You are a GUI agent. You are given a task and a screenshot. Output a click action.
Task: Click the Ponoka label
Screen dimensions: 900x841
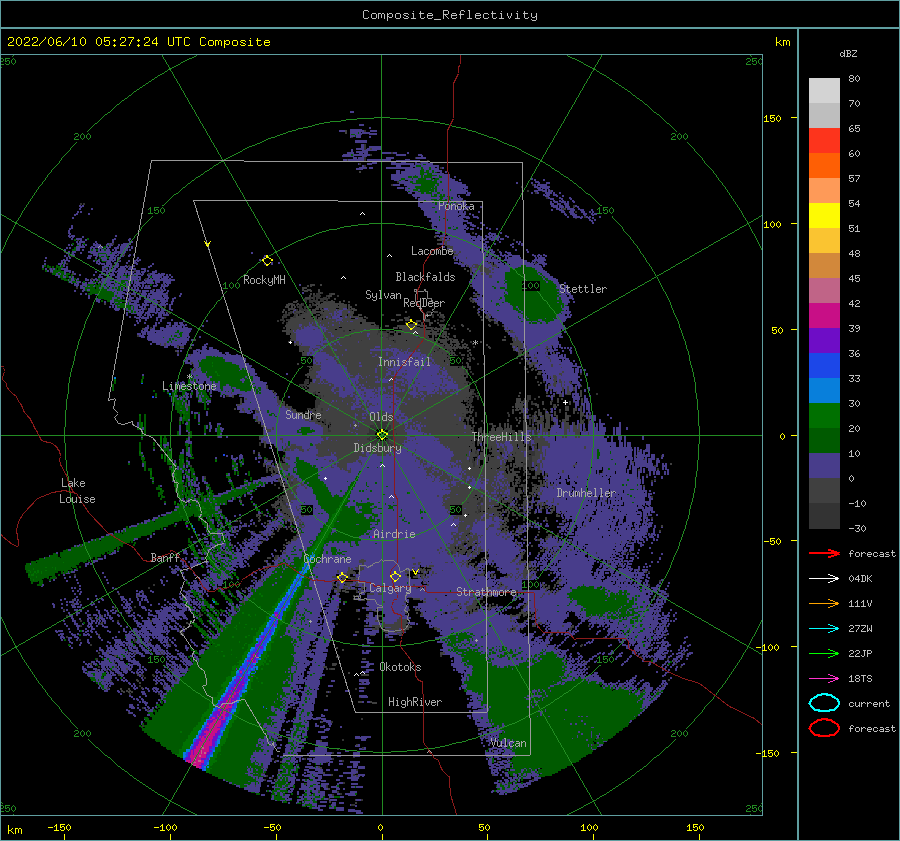coord(456,206)
